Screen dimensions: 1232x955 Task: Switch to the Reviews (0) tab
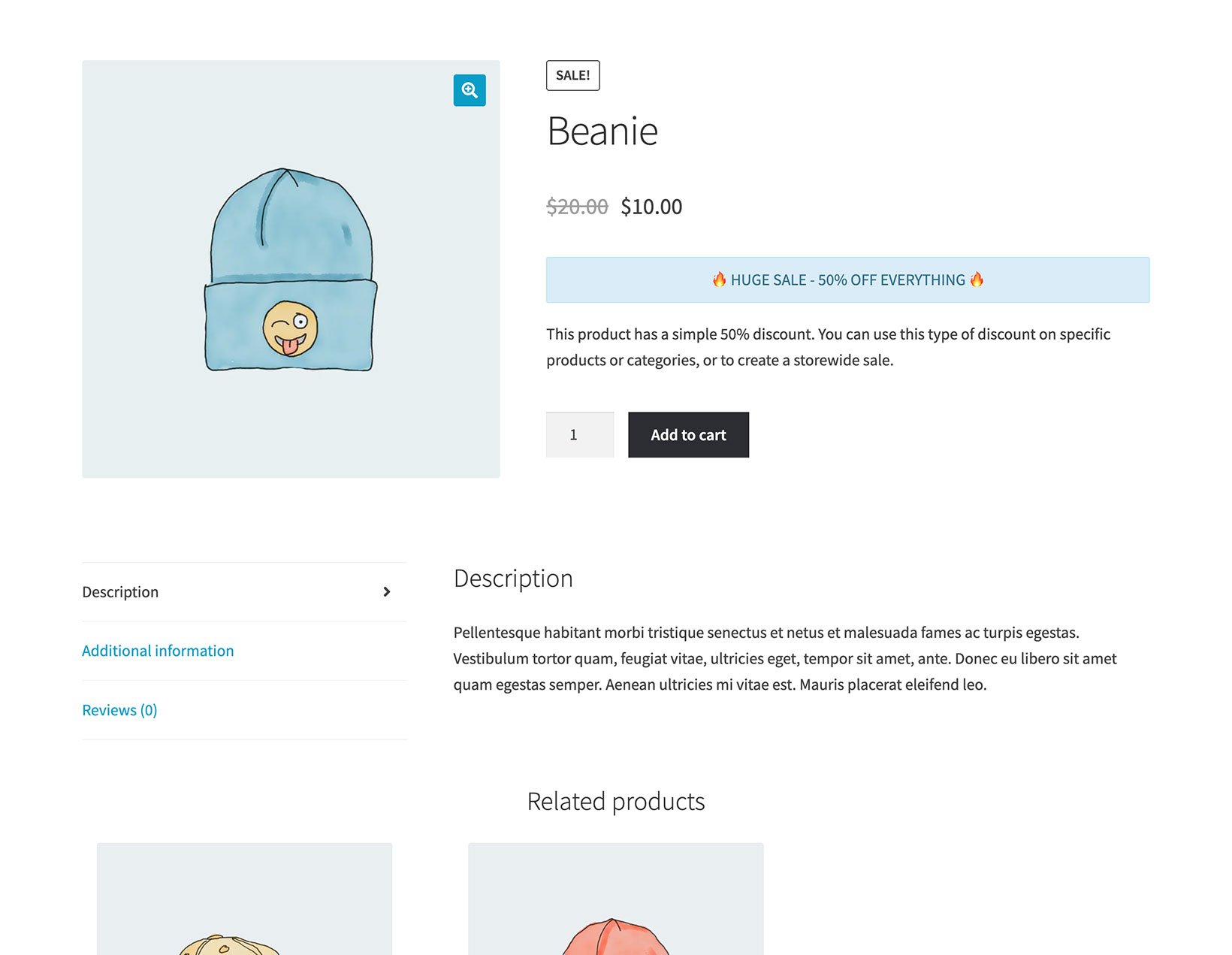[x=119, y=709]
